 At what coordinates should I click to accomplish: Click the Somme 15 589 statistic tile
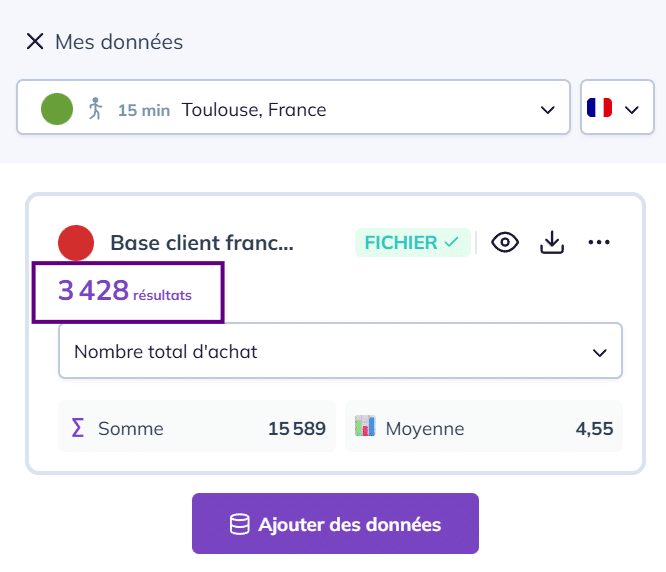click(196, 428)
